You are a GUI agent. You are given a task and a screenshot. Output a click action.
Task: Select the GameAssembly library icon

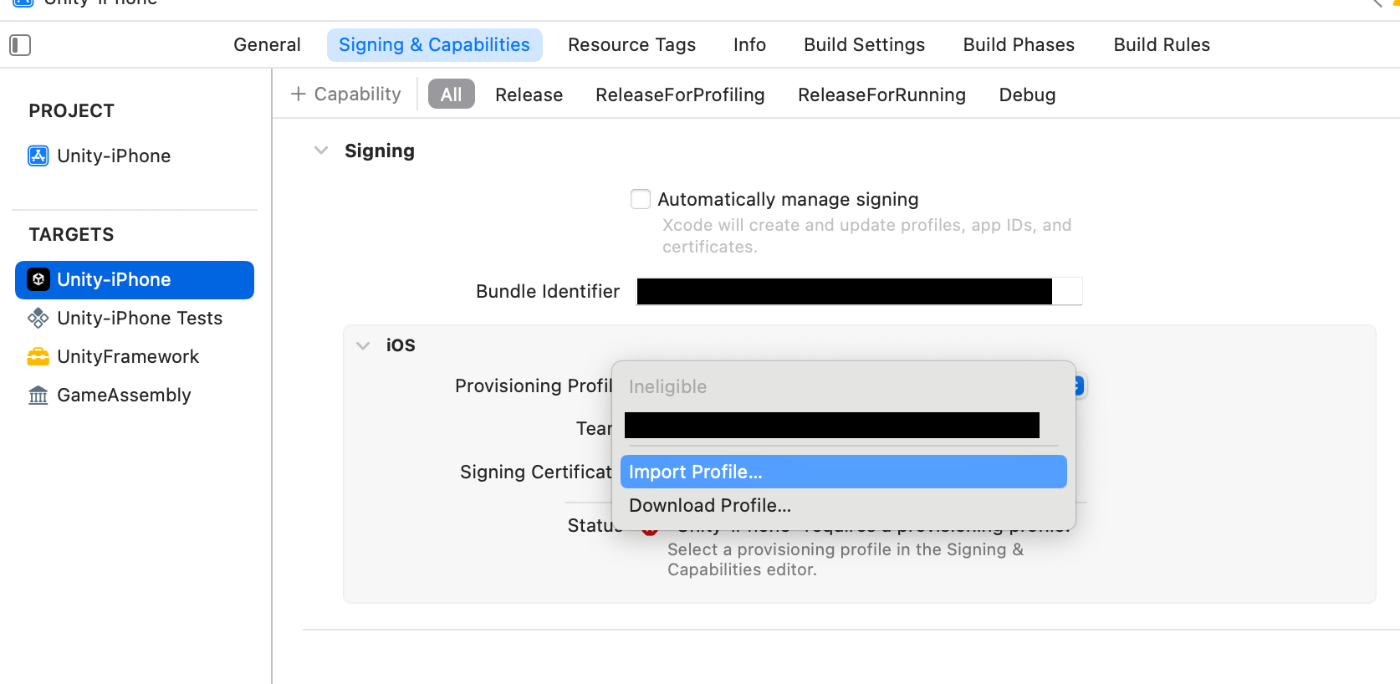click(x=38, y=395)
